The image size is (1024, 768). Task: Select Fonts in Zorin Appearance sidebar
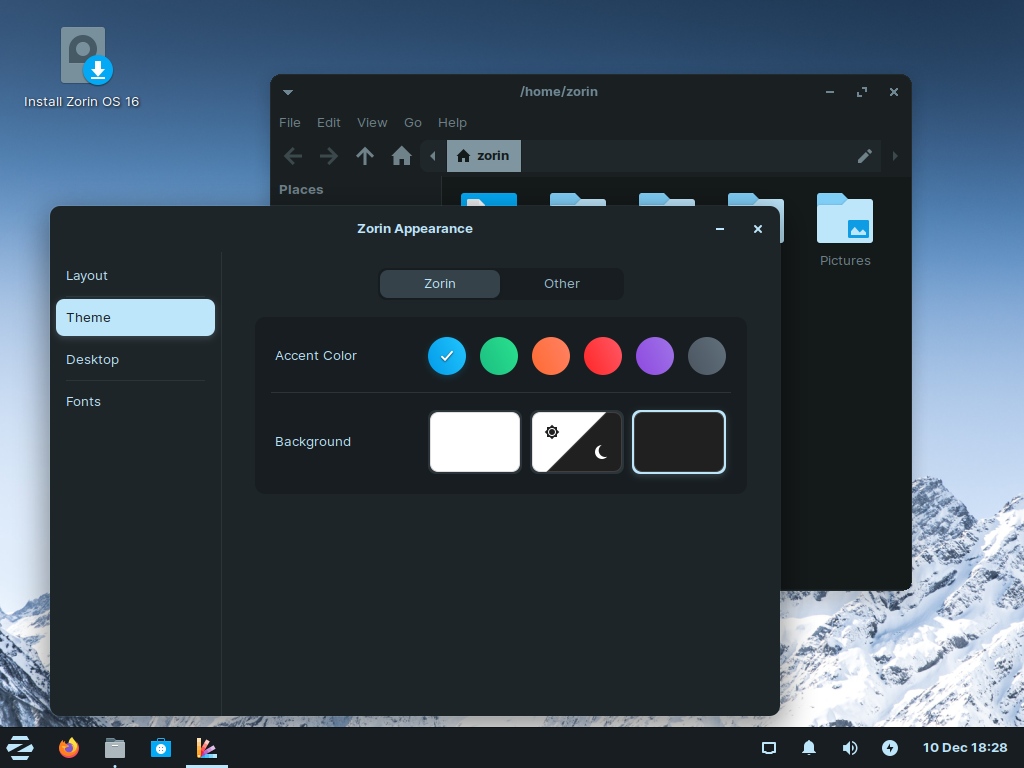(x=135, y=402)
